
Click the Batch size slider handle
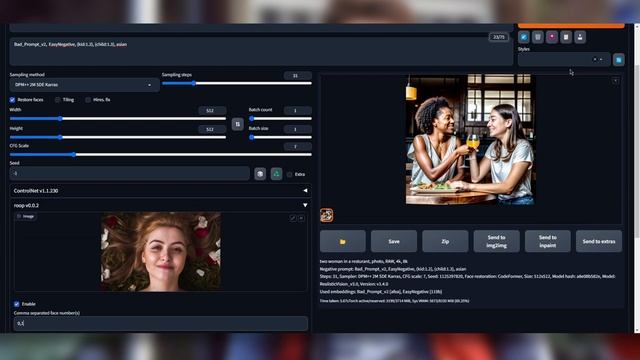pos(252,137)
